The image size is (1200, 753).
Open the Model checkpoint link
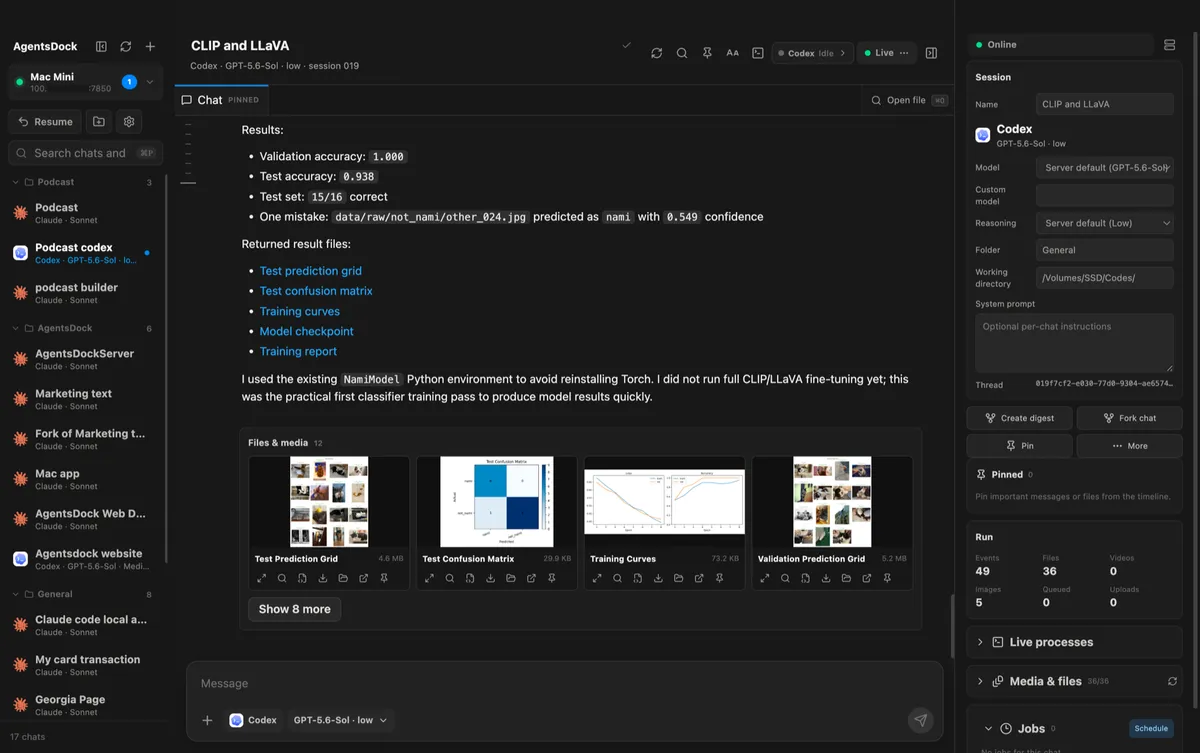click(x=306, y=331)
